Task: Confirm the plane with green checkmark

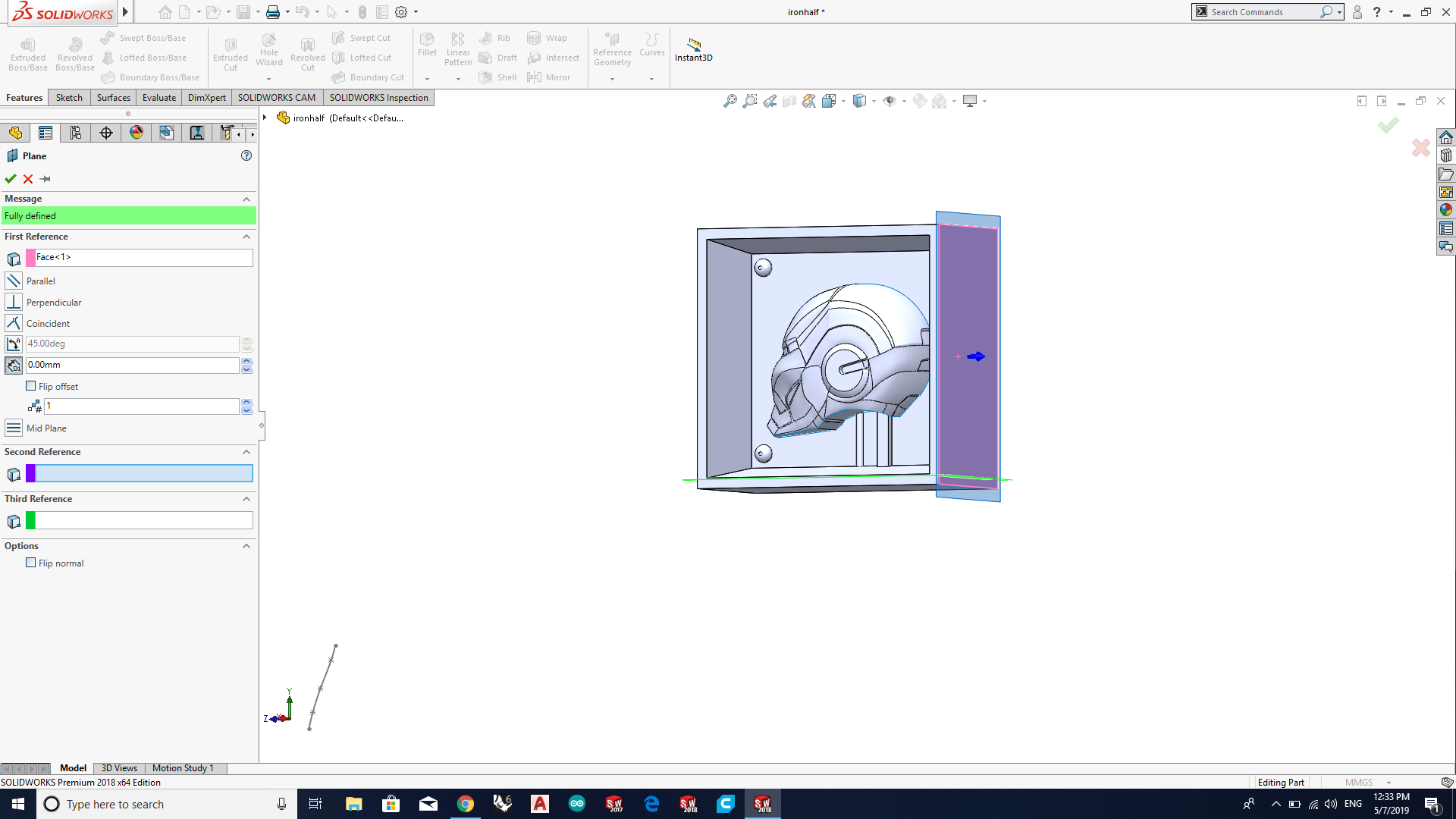Action: [11, 179]
